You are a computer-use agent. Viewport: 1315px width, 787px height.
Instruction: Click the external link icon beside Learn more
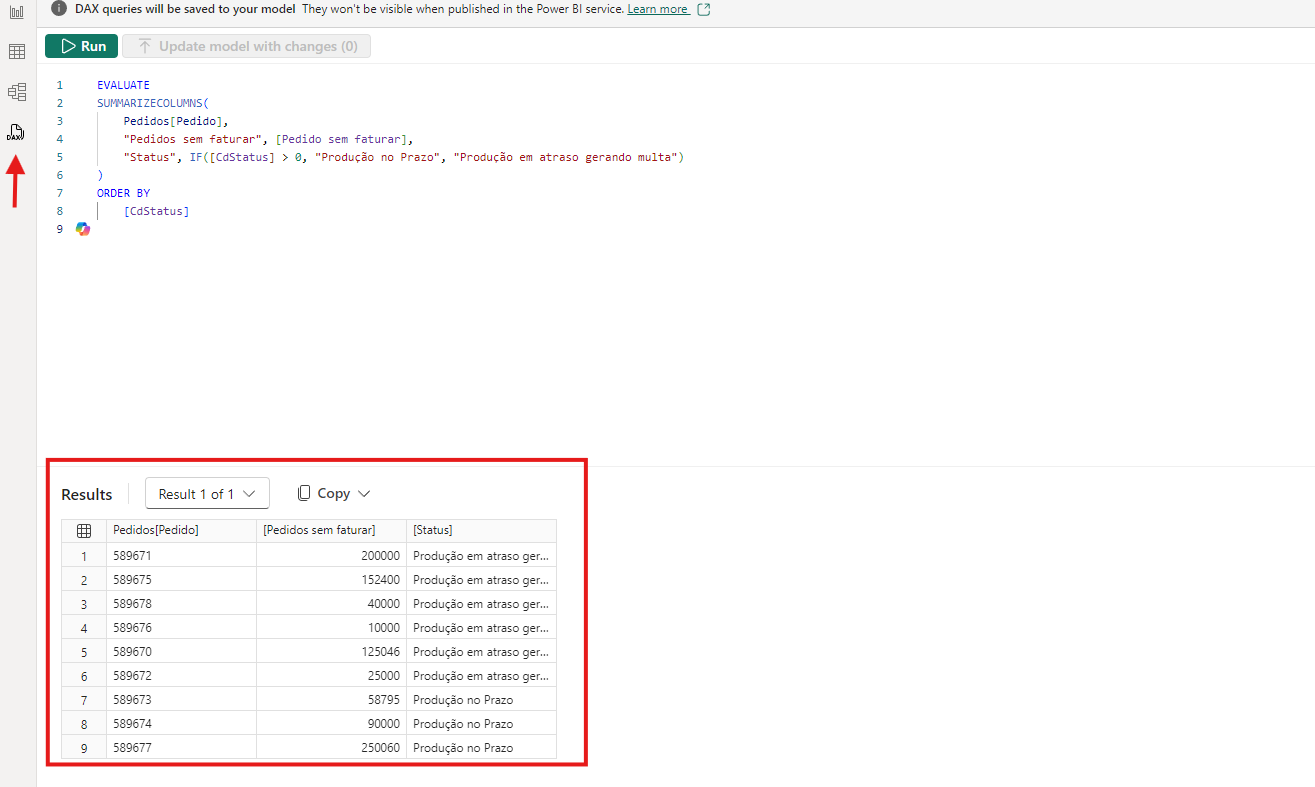[x=704, y=9]
